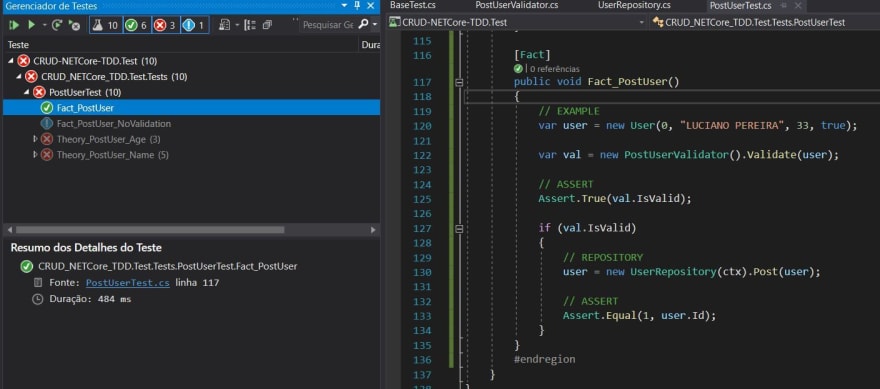Click the group-by hierarchy icon
Screen dimensions: 880x389
(250, 25)
